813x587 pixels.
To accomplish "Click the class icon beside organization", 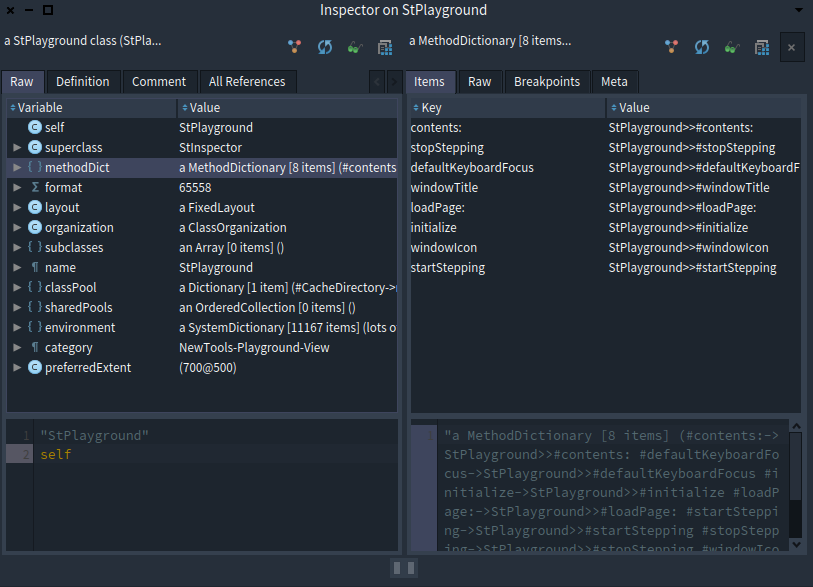I will pyautogui.click(x=35, y=227).
